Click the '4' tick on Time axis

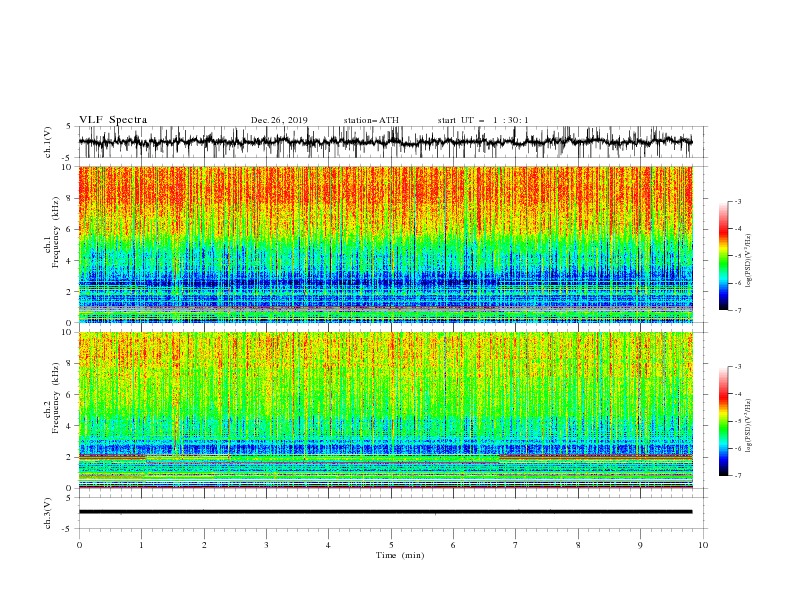pyautogui.click(x=328, y=545)
